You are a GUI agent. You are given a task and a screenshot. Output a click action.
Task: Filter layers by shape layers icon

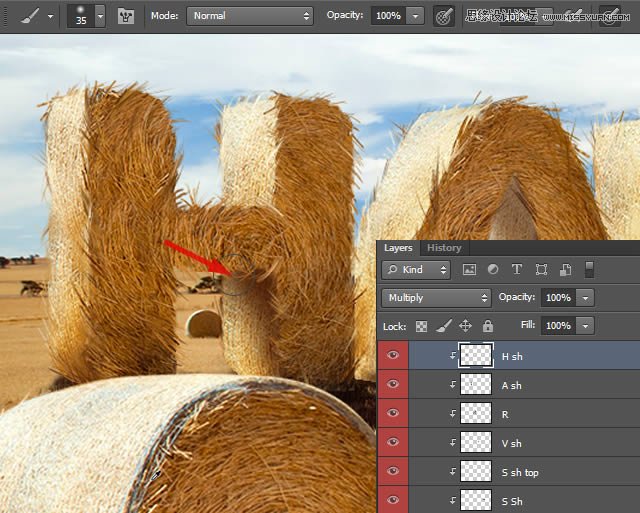point(541,270)
